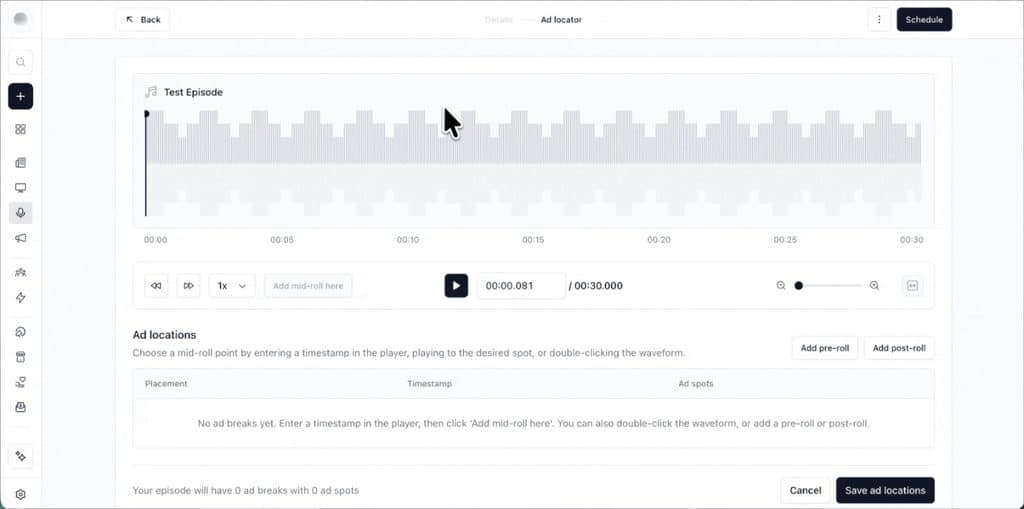Click the waveform zoom slider handle
Image resolution: width=1024 pixels, height=509 pixels.
click(x=798, y=286)
